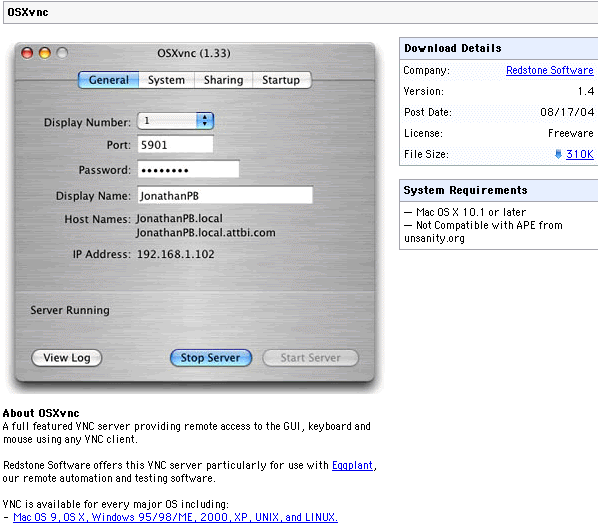The image size is (598, 531).
Task: Click the About OSXvnc heading
Action: 41,413
